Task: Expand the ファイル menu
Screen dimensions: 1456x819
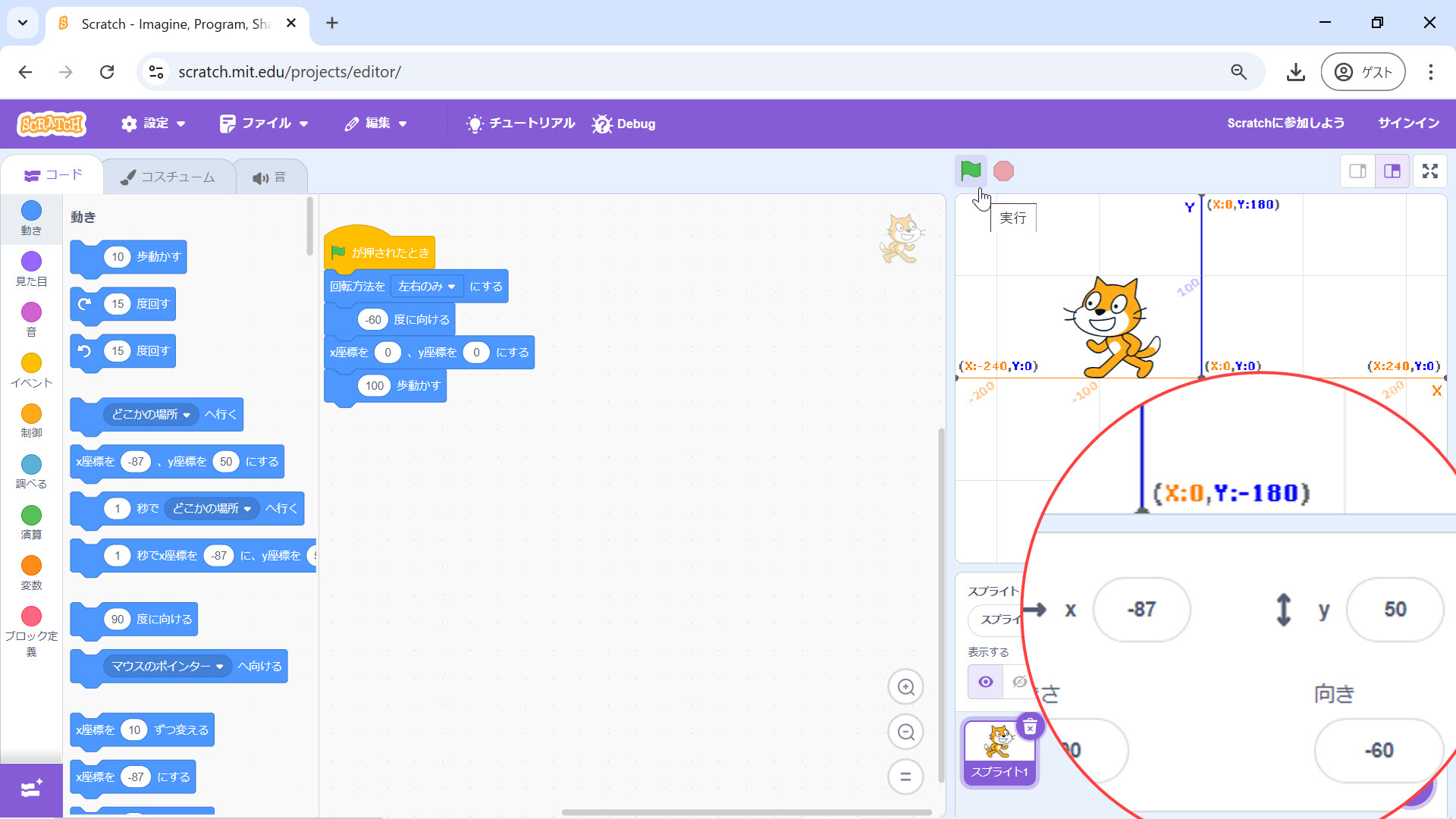Action: tap(263, 124)
